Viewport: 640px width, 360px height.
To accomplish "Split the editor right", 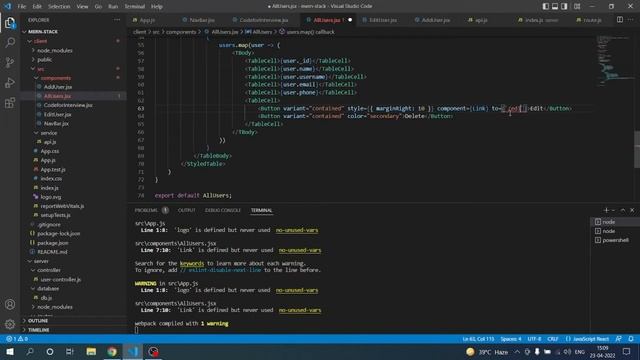I will tap(620, 20).
